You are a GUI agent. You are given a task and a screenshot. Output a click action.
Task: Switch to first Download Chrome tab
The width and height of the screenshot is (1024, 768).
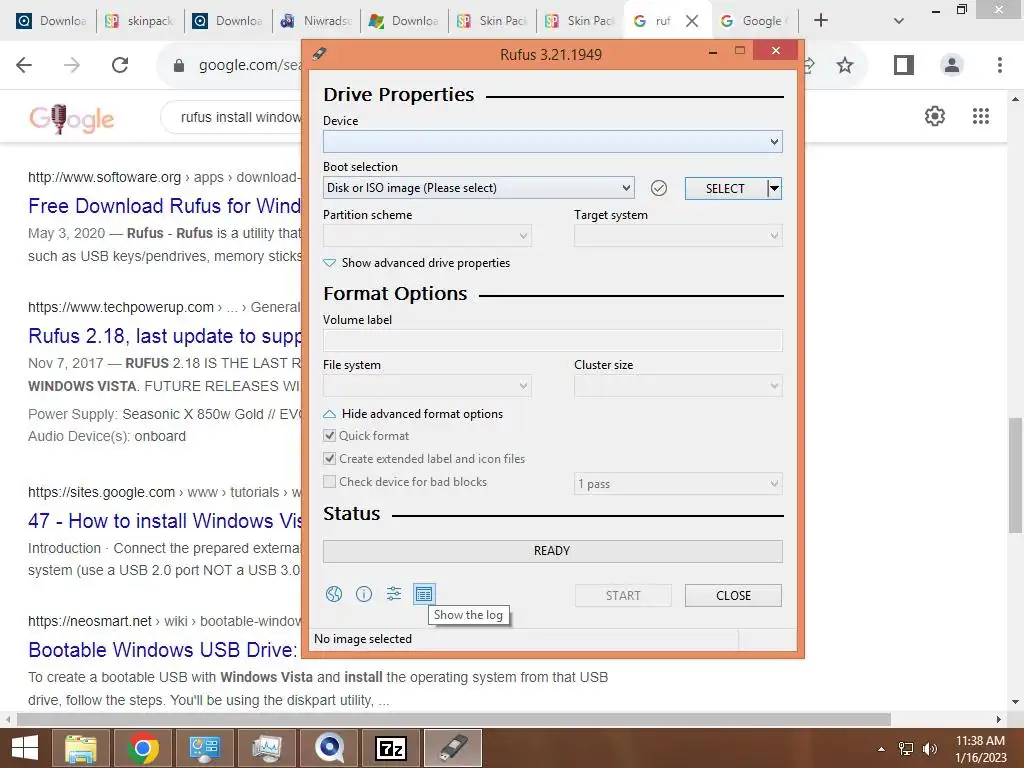click(52, 21)
